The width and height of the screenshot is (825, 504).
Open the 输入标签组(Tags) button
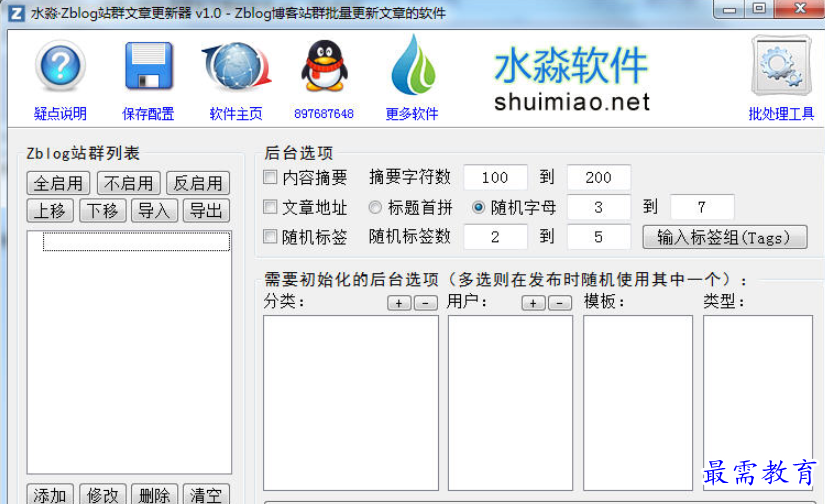click(x=725, y=237)
